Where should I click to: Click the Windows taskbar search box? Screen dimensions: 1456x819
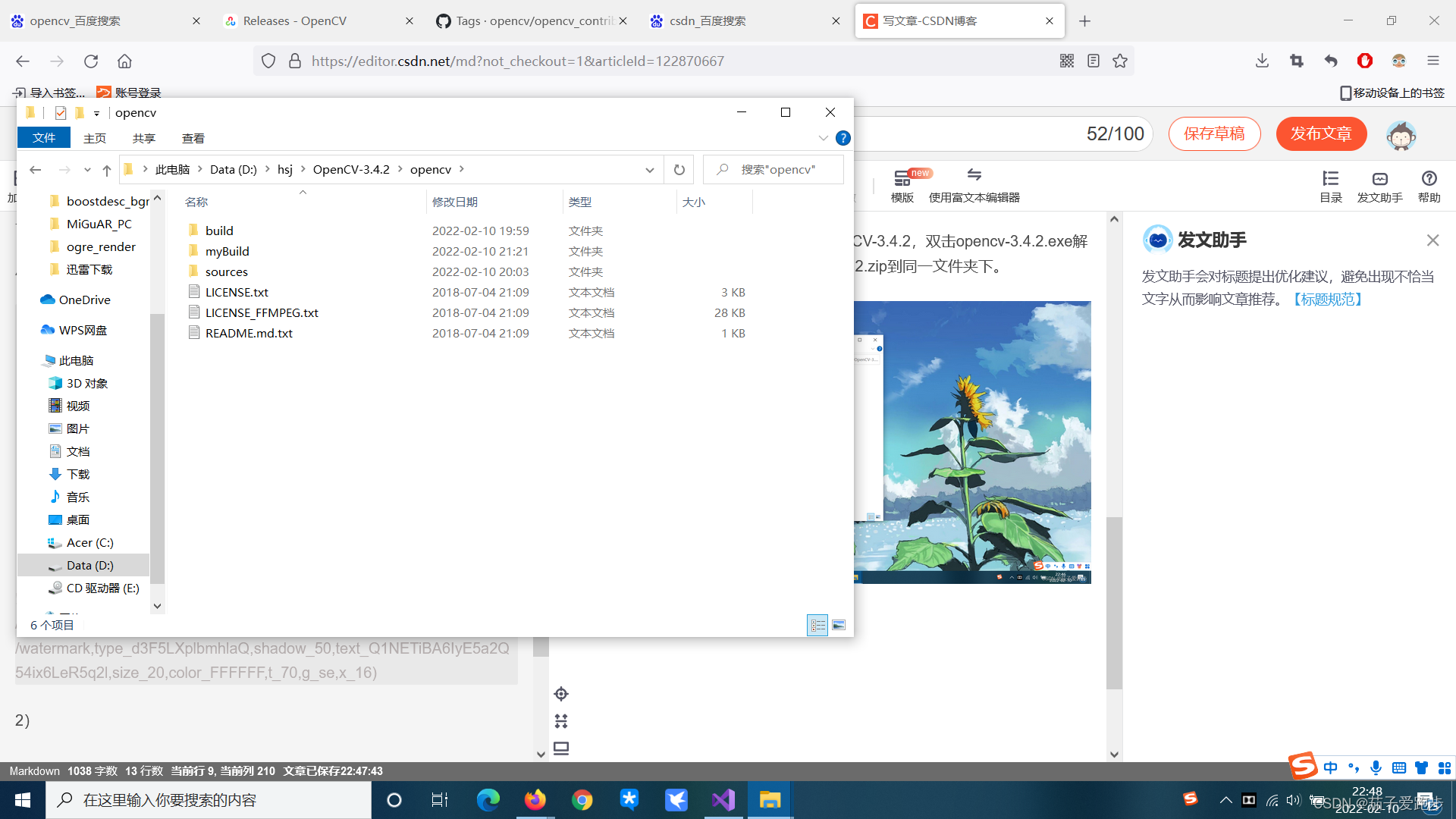209,800
